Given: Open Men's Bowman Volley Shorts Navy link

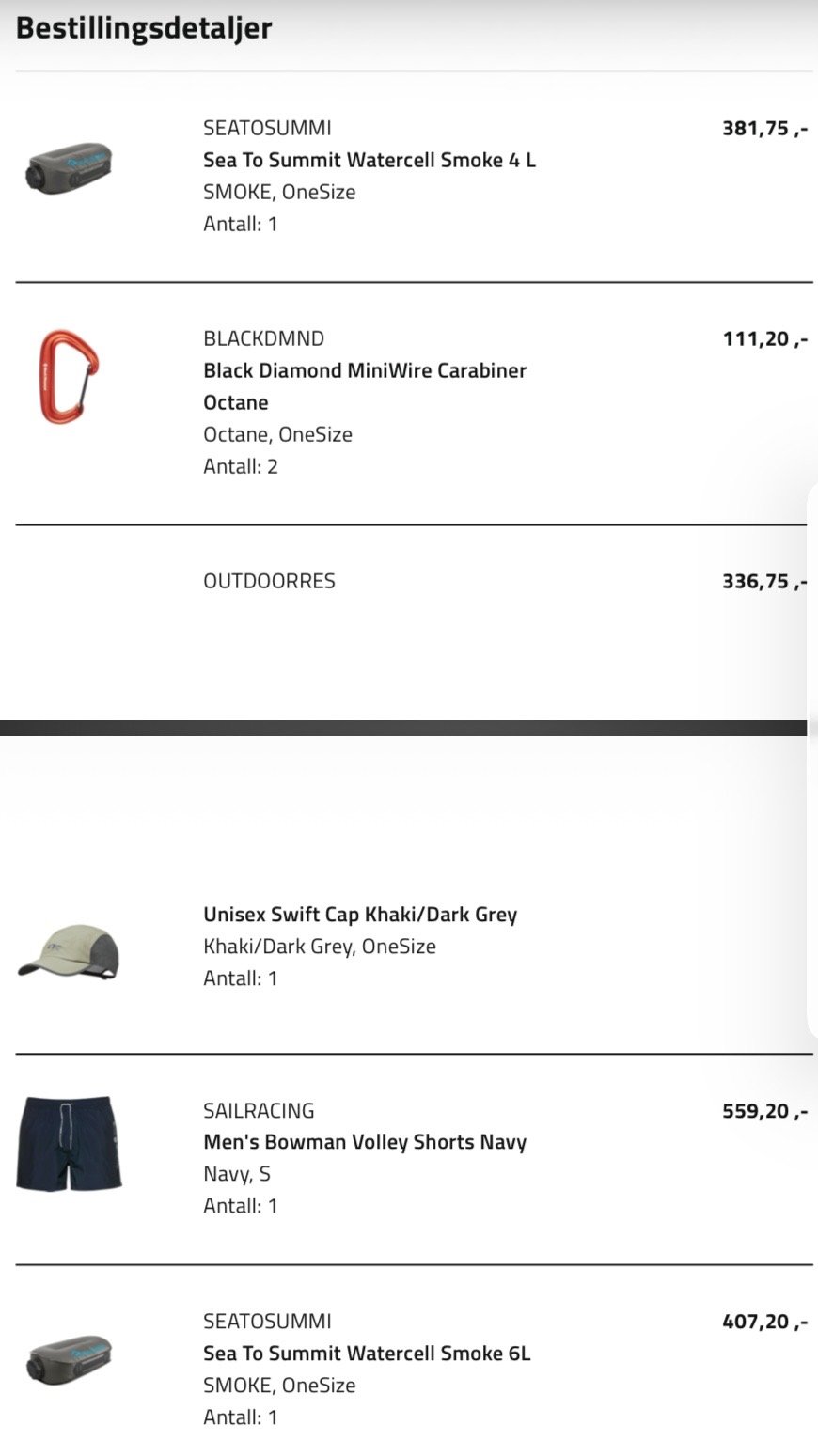Looking at the screenshot, I should (x=365, y=1142).
